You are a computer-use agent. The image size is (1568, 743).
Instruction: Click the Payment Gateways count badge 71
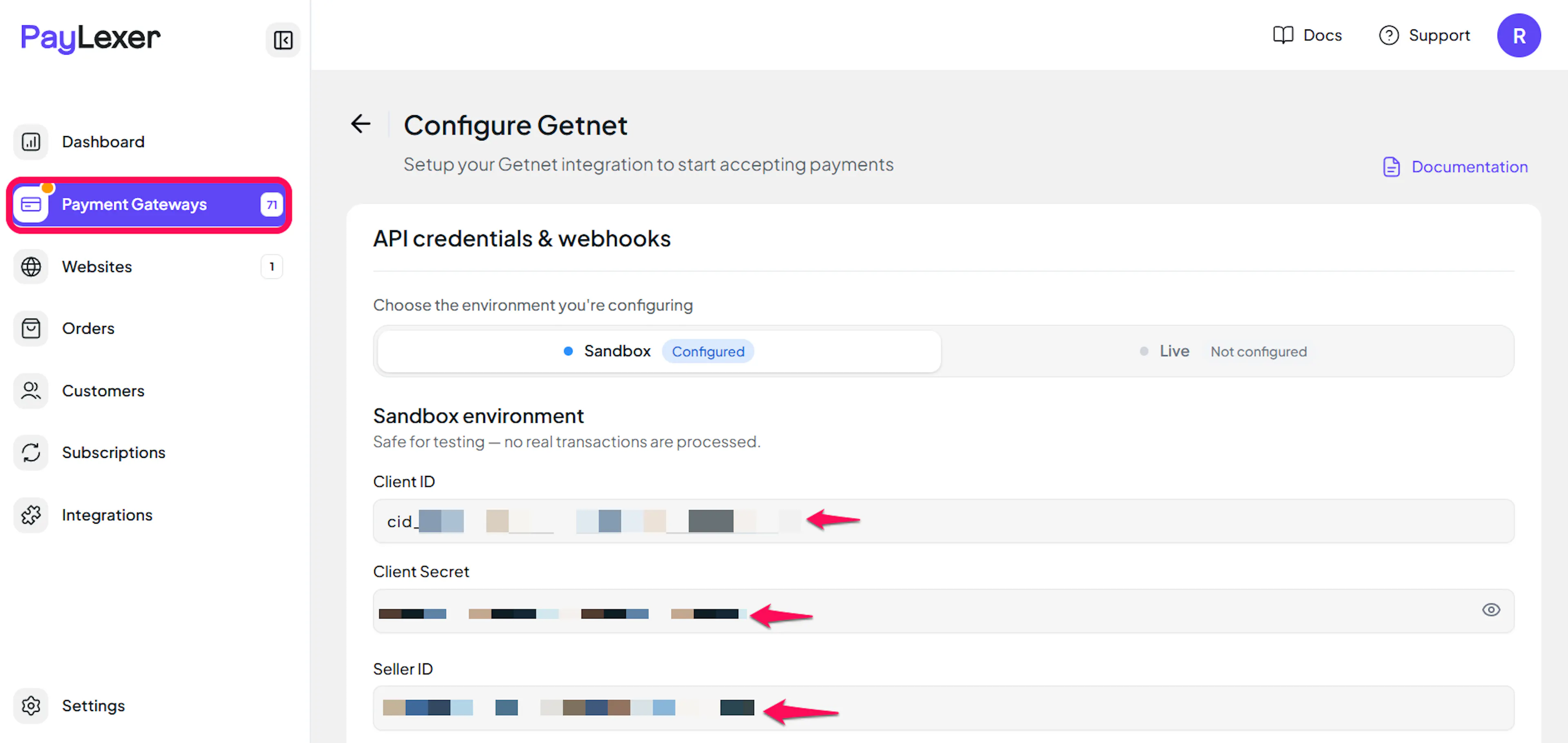click(x=272, y=205)
